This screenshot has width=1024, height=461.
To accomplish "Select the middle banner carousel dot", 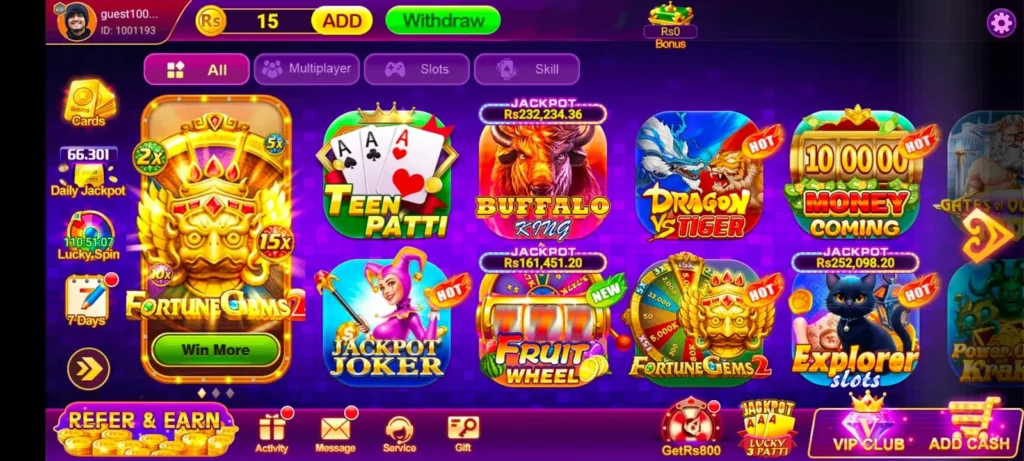I will point(216,393).
